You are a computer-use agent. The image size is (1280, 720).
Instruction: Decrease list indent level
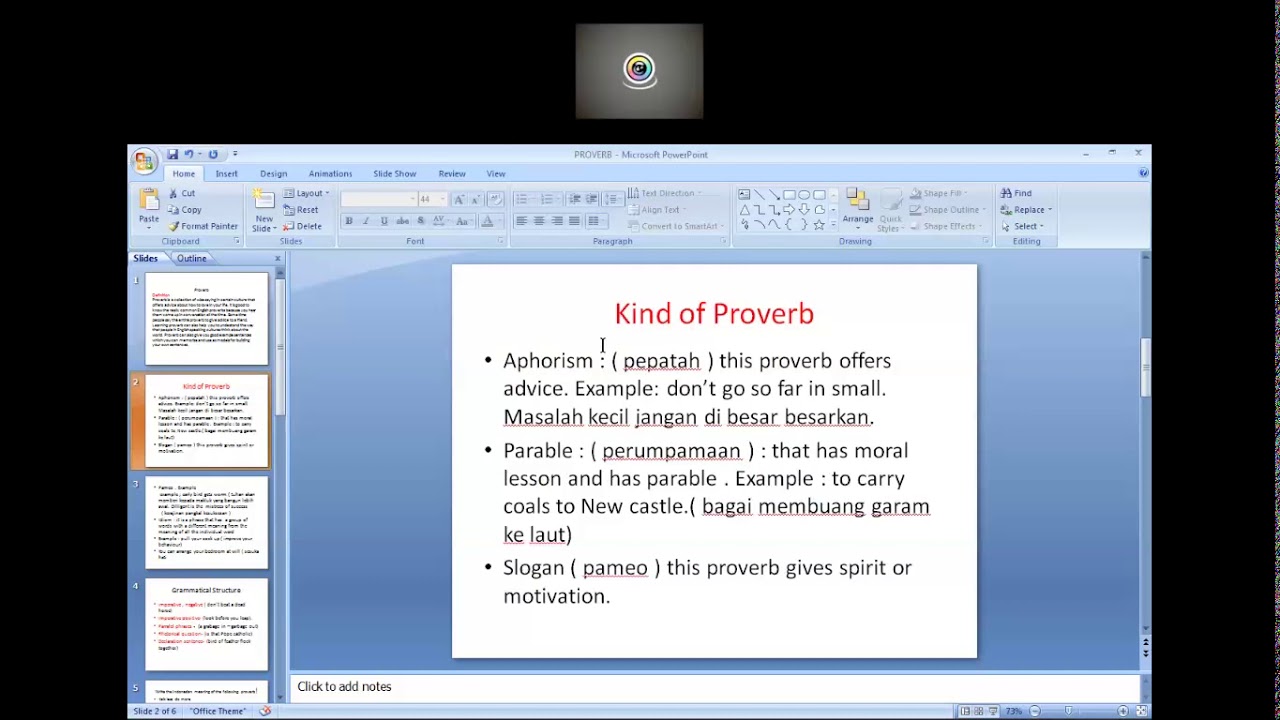point(574,199)
